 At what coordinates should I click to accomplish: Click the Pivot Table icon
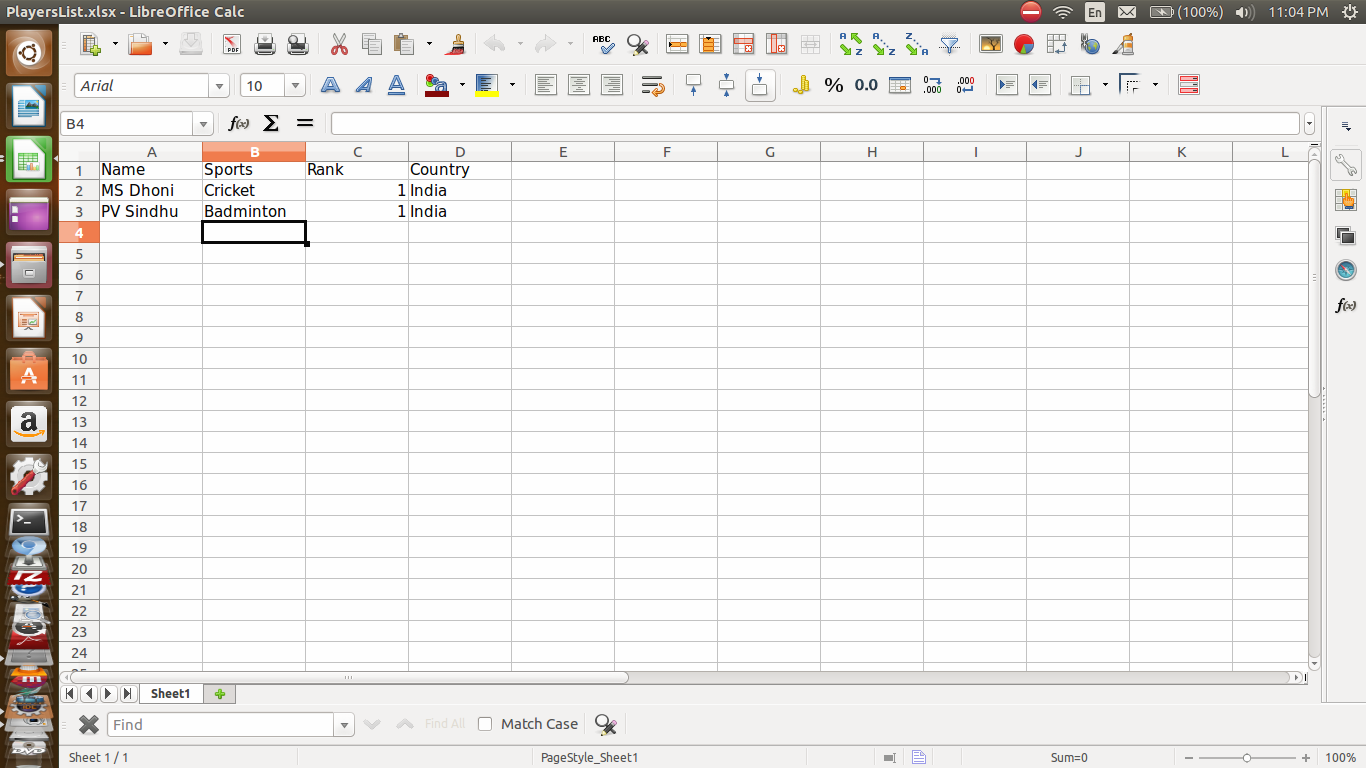click(1056, 44)
